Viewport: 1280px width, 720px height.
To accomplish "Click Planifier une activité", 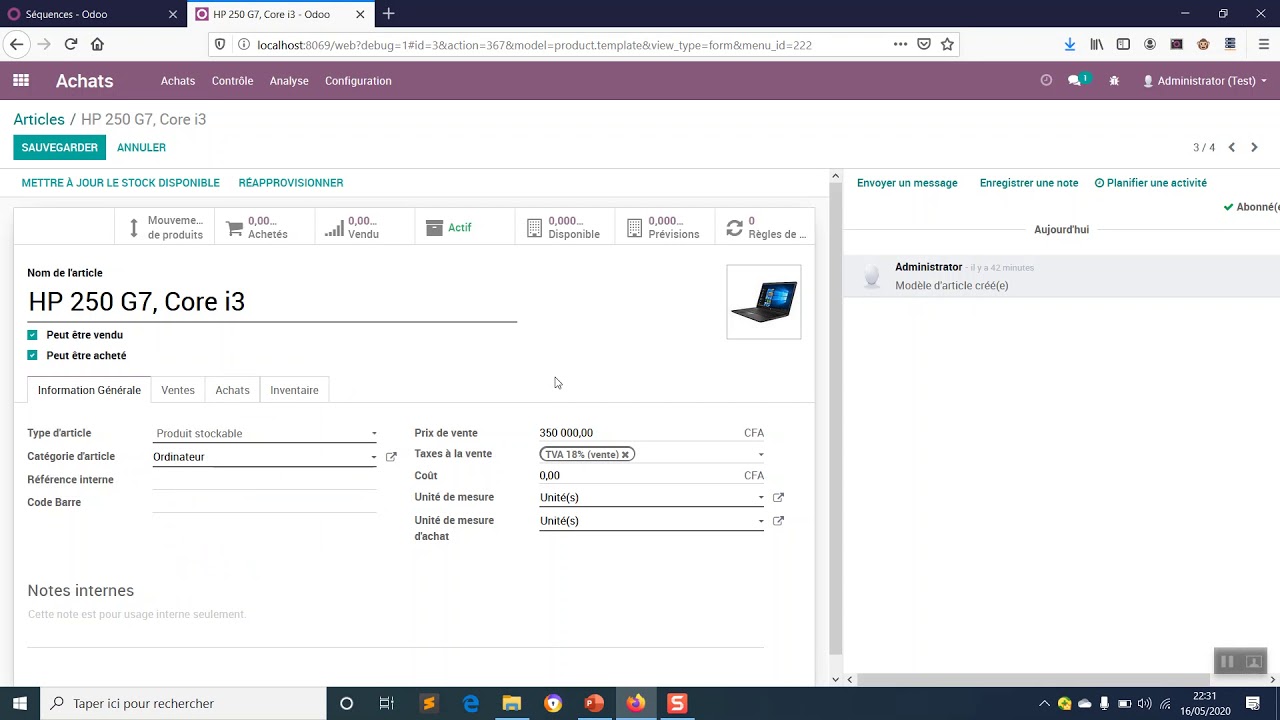I will point(1151,183).
